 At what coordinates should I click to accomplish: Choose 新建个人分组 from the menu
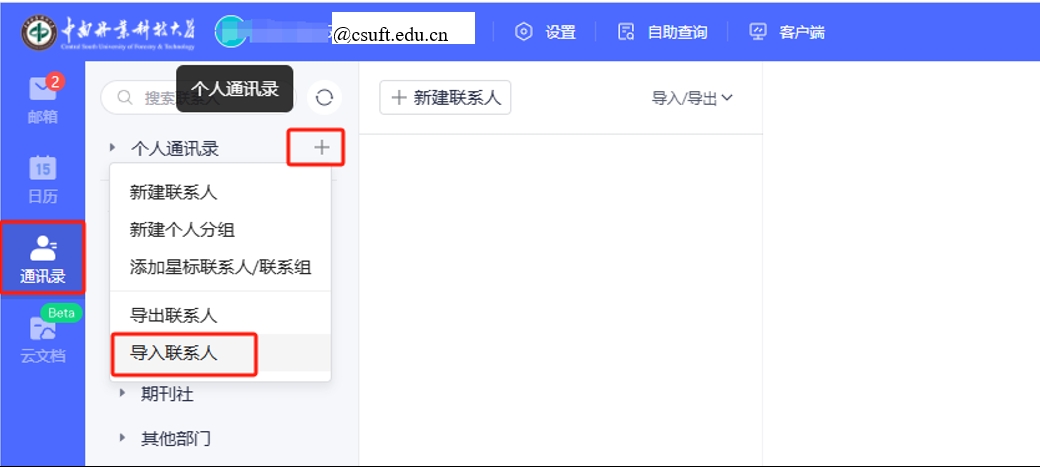[182, 229]
